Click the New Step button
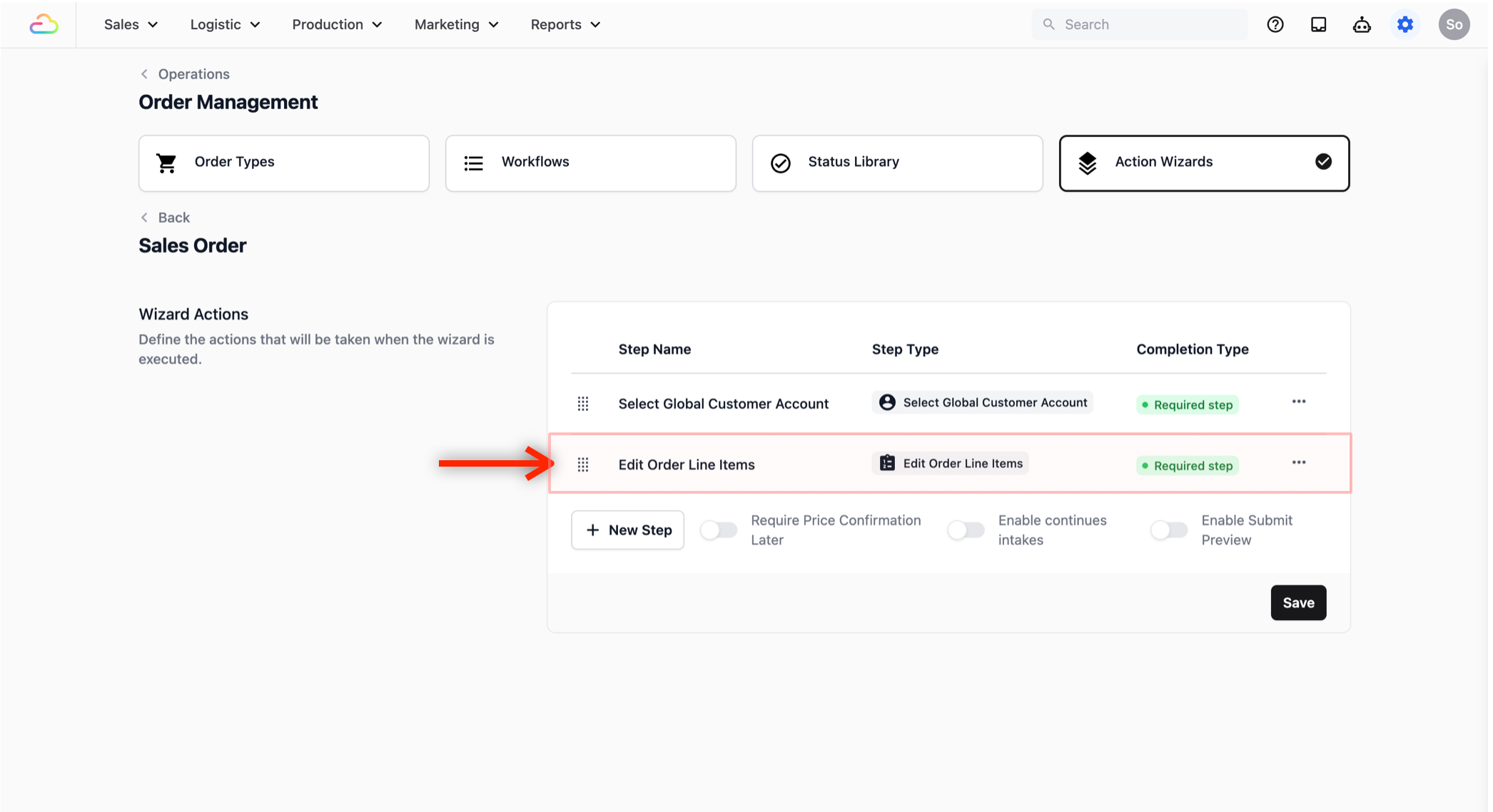This screenshot has height=812, width=1493. (627, 530)
